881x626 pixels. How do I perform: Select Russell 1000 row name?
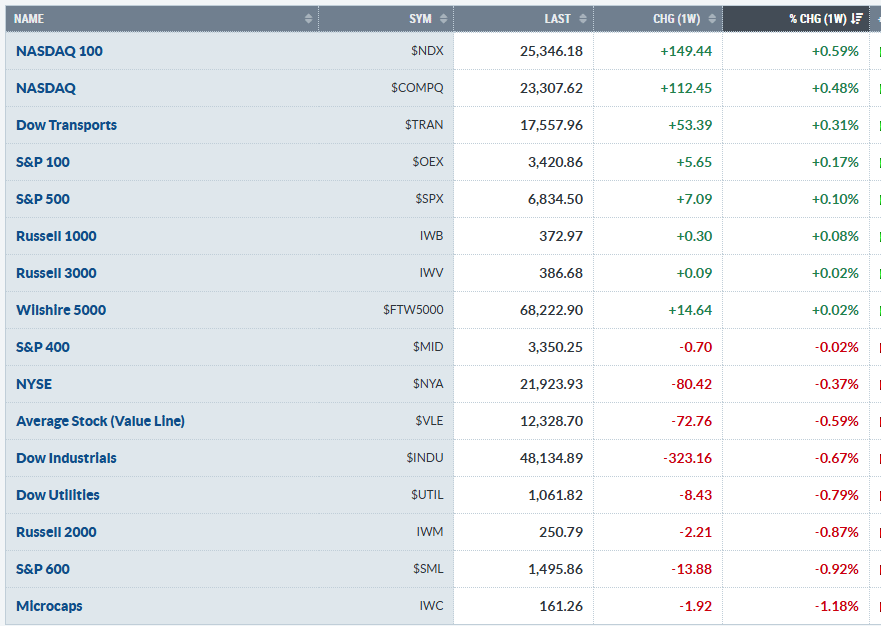[x=56, y=236]
